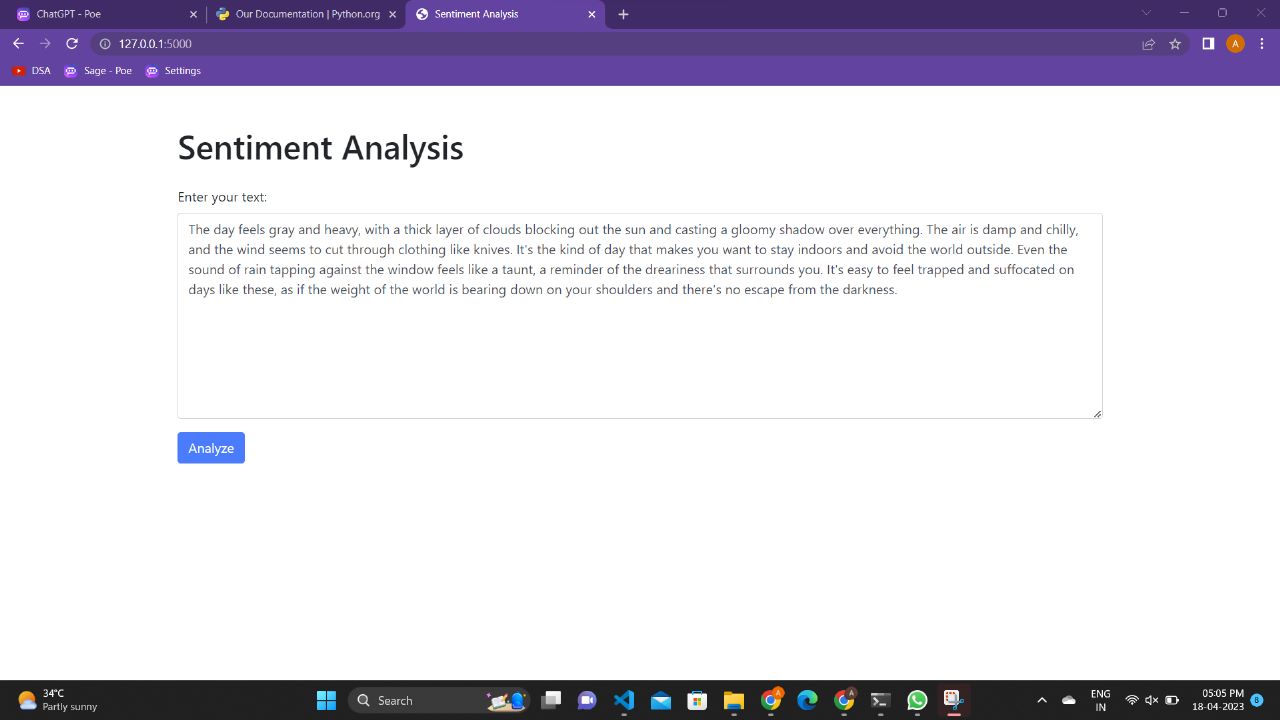Switch to the ChatGPT - Poe tab

(x=100, y=14)
